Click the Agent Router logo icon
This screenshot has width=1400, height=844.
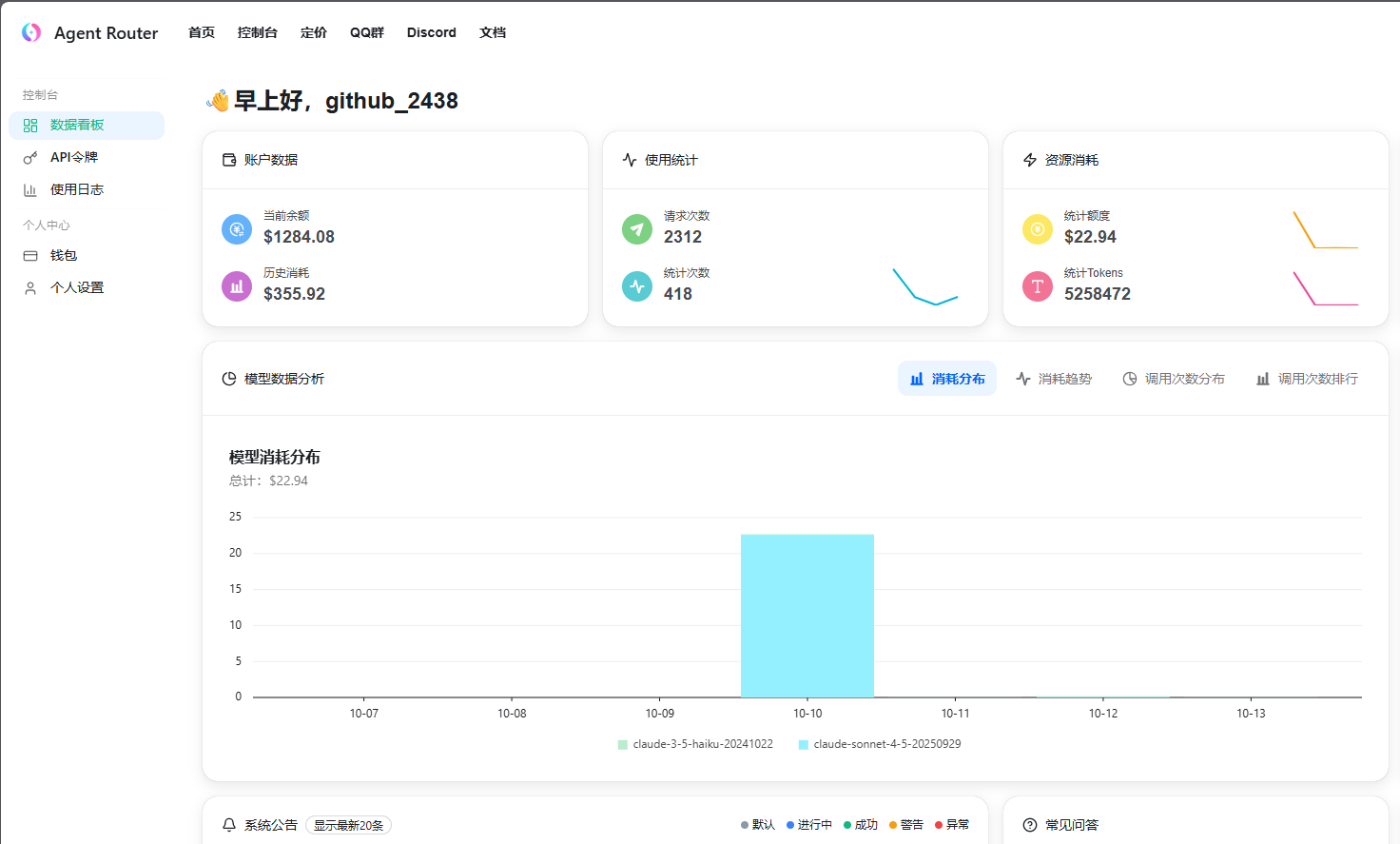(x=31, y=32)
